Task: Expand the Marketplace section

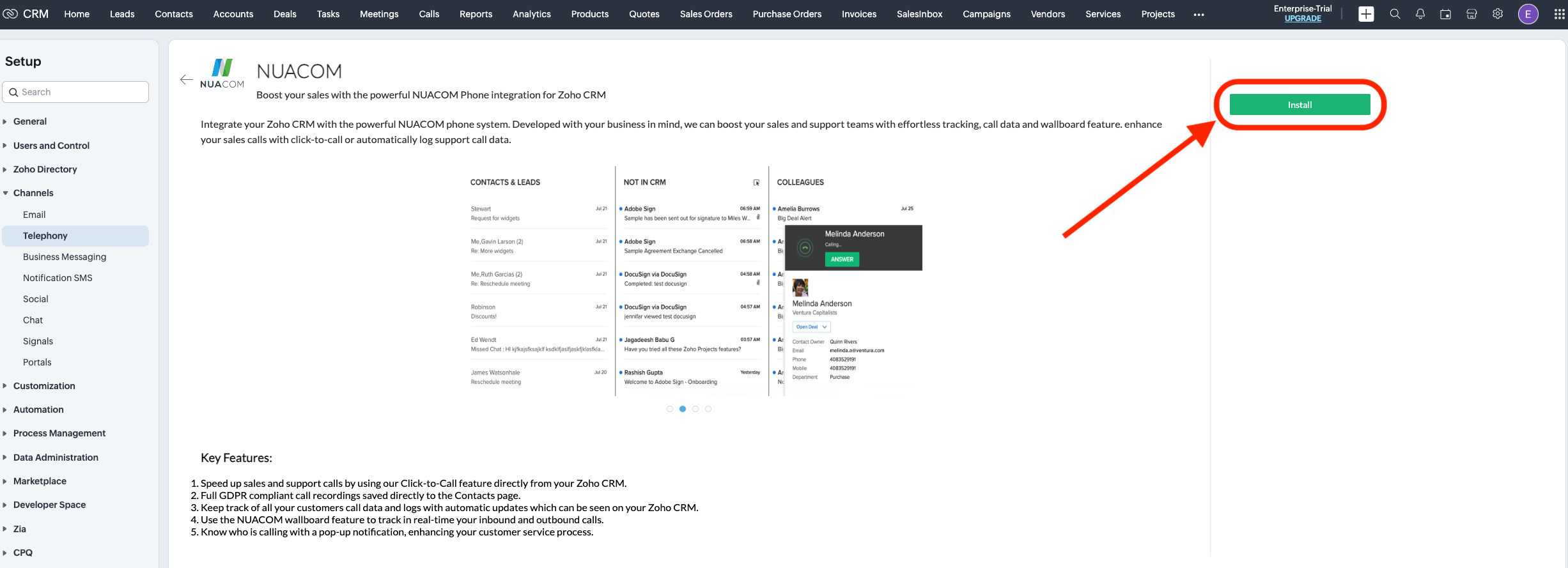Action: tap(40, 481)
